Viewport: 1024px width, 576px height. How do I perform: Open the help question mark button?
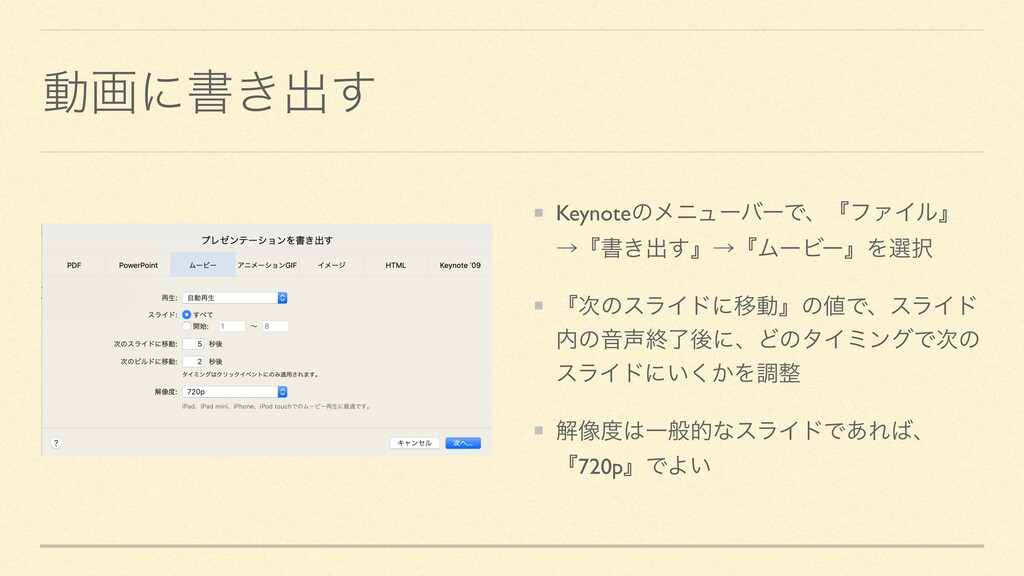coord(56,443)
